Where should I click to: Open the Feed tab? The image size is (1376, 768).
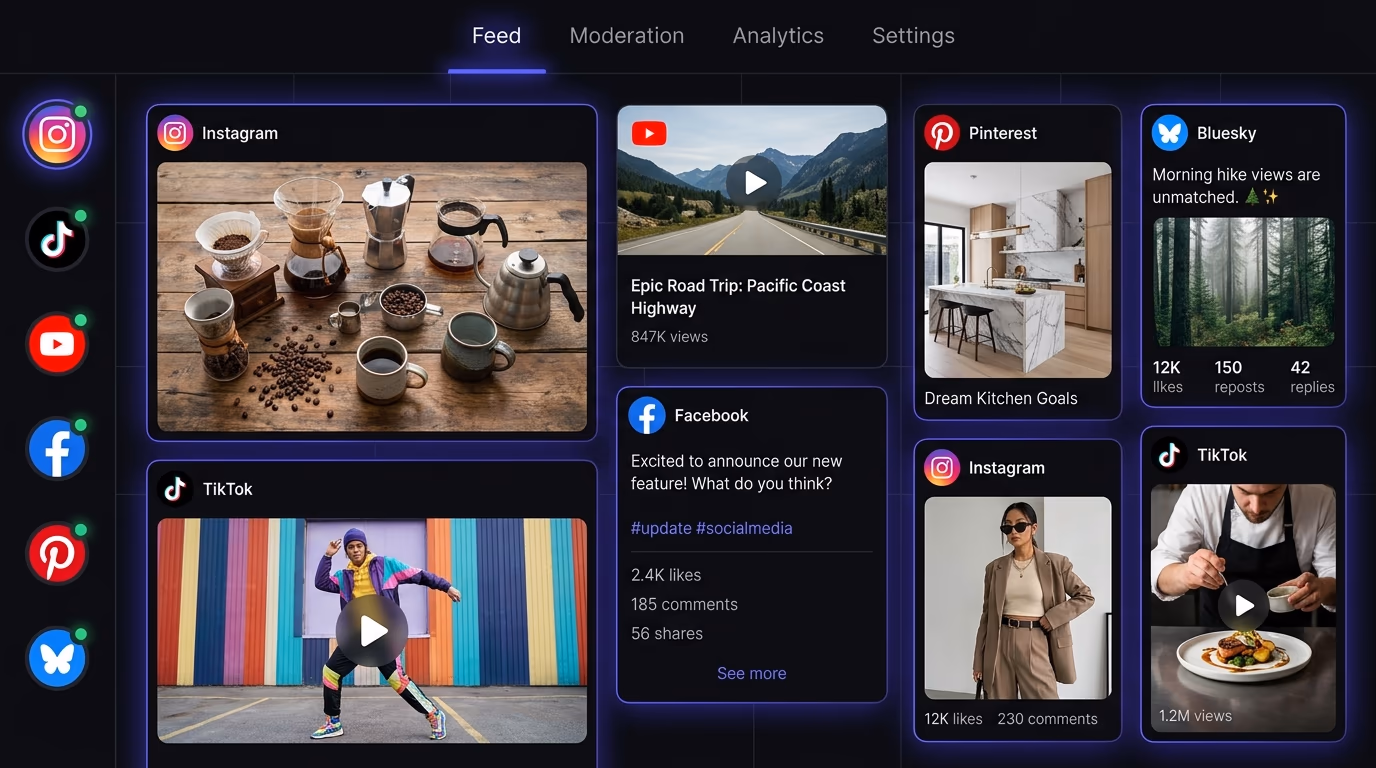(x=496, y=36)
